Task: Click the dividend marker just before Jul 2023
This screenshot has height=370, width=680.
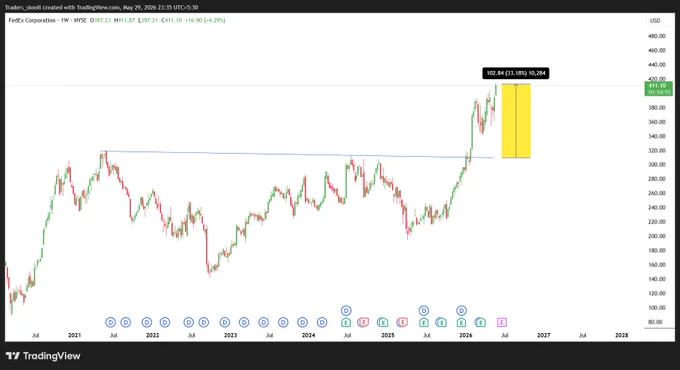Action: 264,322
